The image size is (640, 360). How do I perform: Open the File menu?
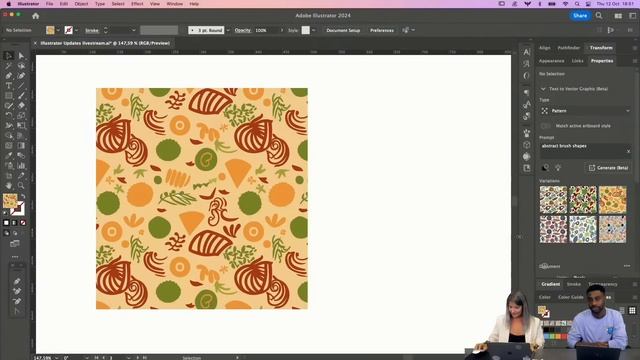(x=49, y=4)
